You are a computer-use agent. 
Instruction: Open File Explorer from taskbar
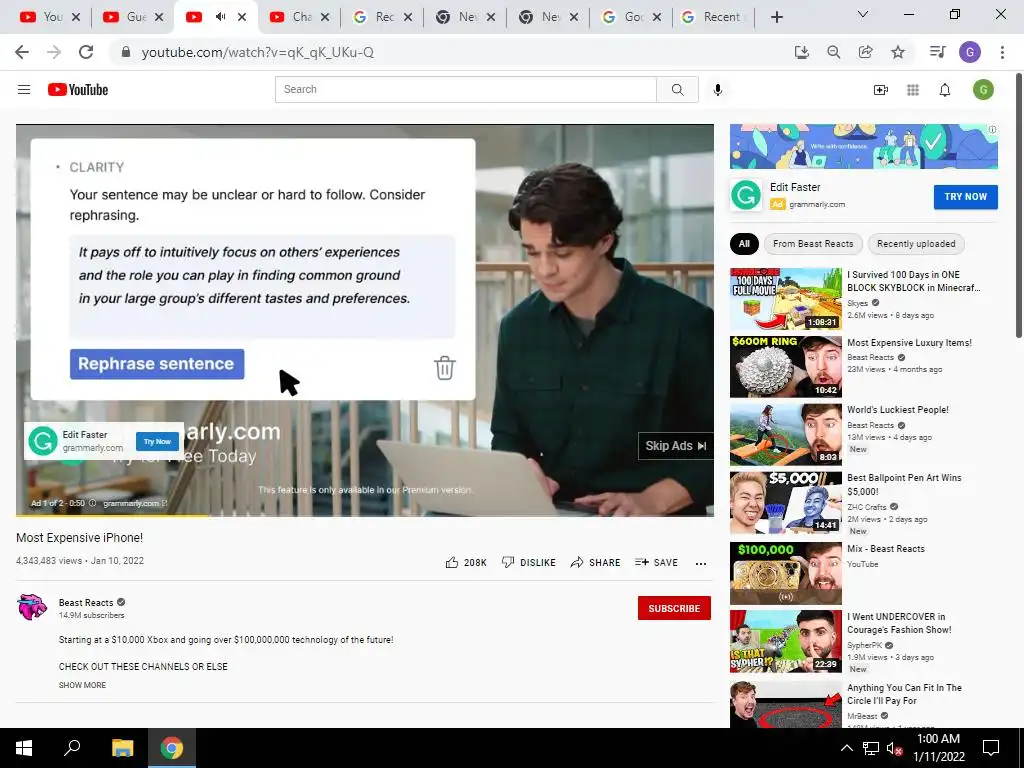(122, 748)
